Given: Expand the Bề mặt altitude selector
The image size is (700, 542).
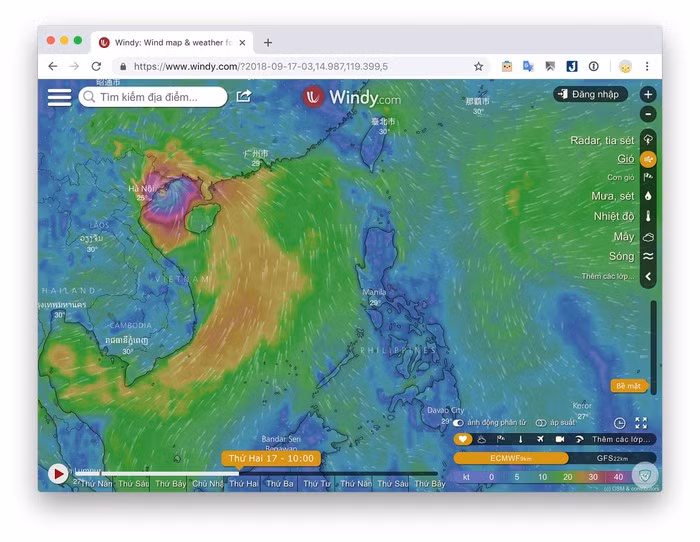Looking at the screenshot, I should [629, 385].
